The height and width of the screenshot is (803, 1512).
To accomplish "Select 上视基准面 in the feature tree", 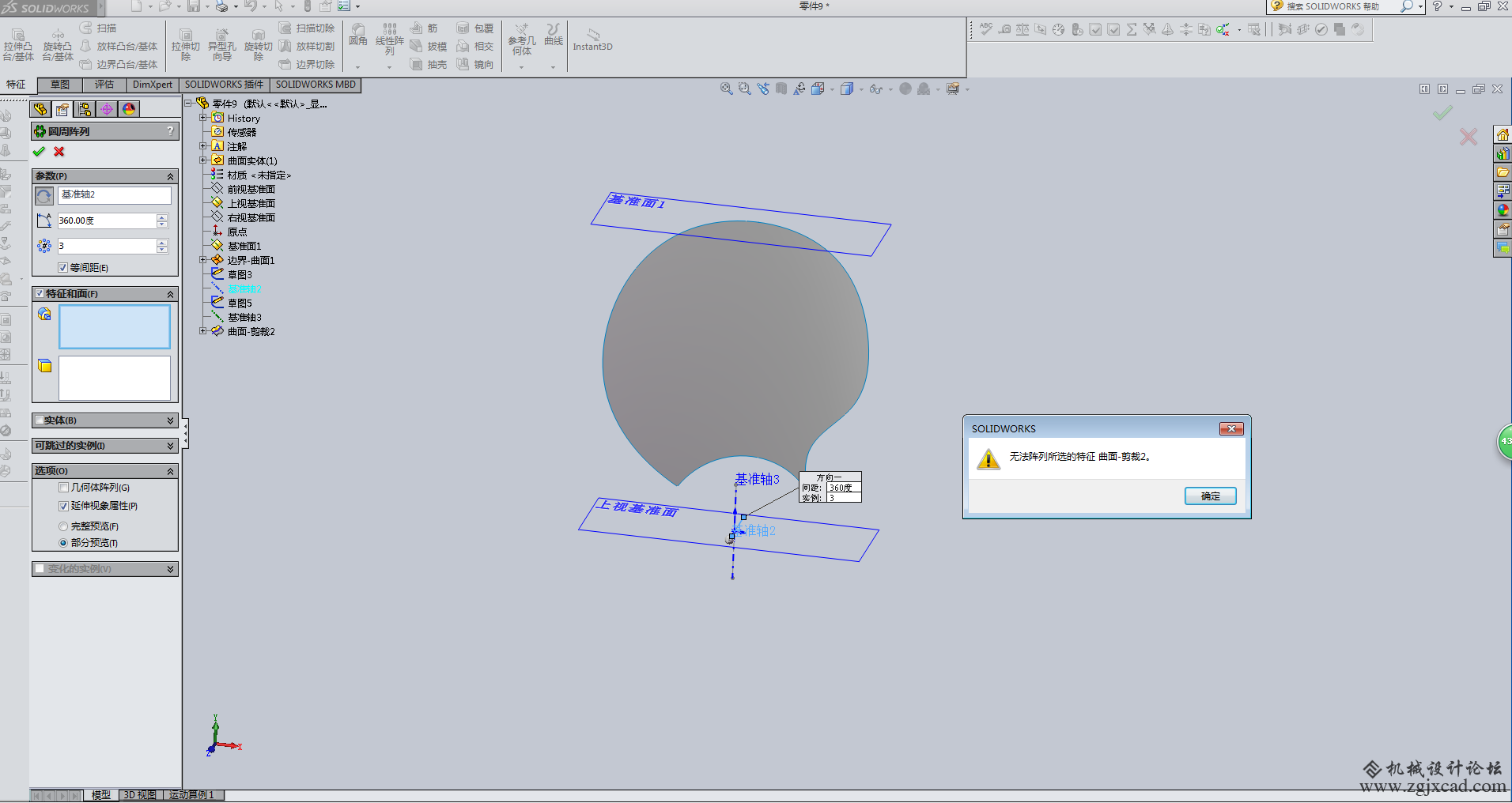I will (x=251, y=203).
